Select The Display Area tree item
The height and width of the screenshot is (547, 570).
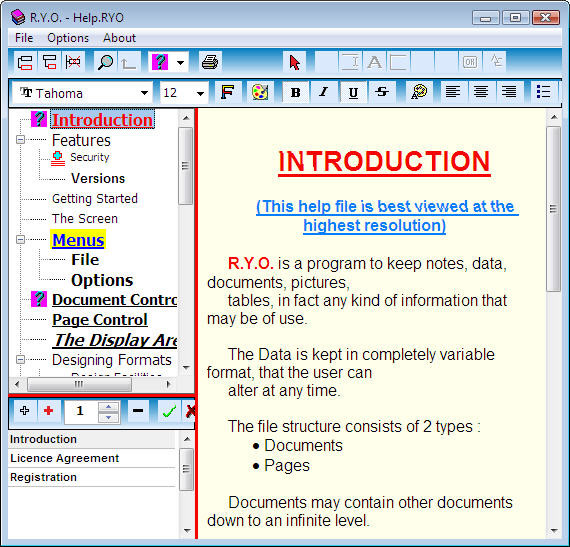[x=115, y=340]
